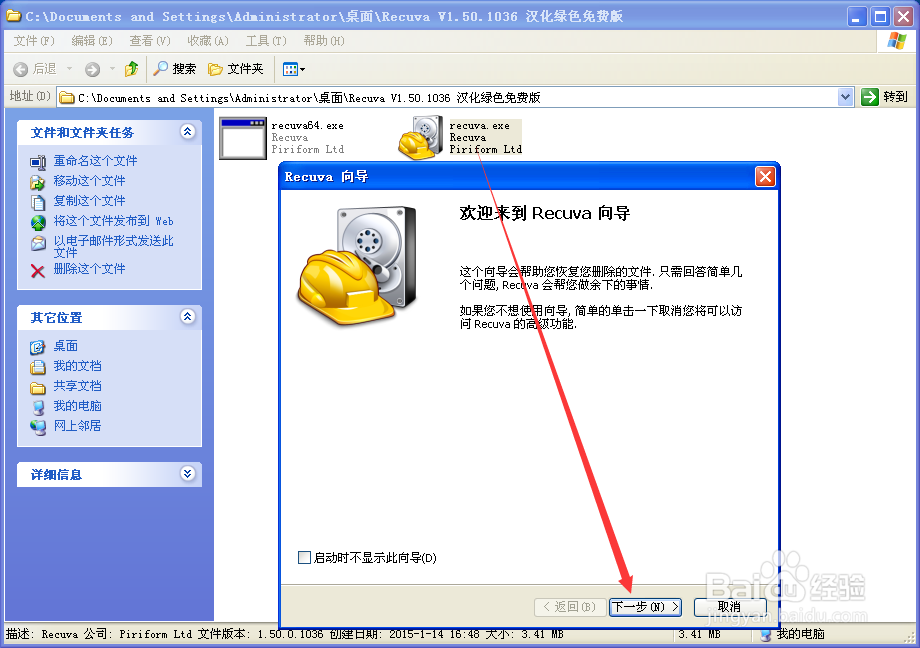This screenshot has width=920, height=648.
Task: Open the View (查看) menu
Action: point(150,40)
